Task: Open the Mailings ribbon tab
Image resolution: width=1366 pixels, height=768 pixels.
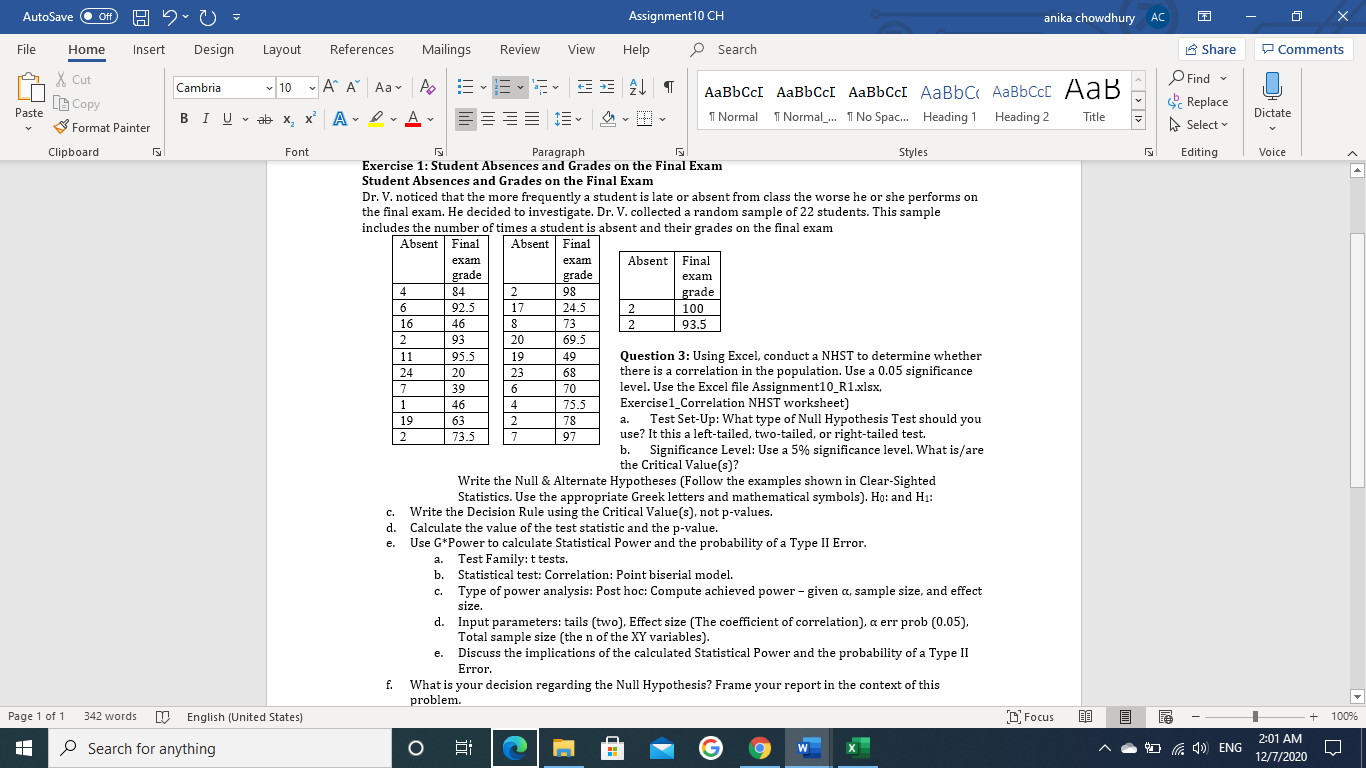Action: coord(446,49)
